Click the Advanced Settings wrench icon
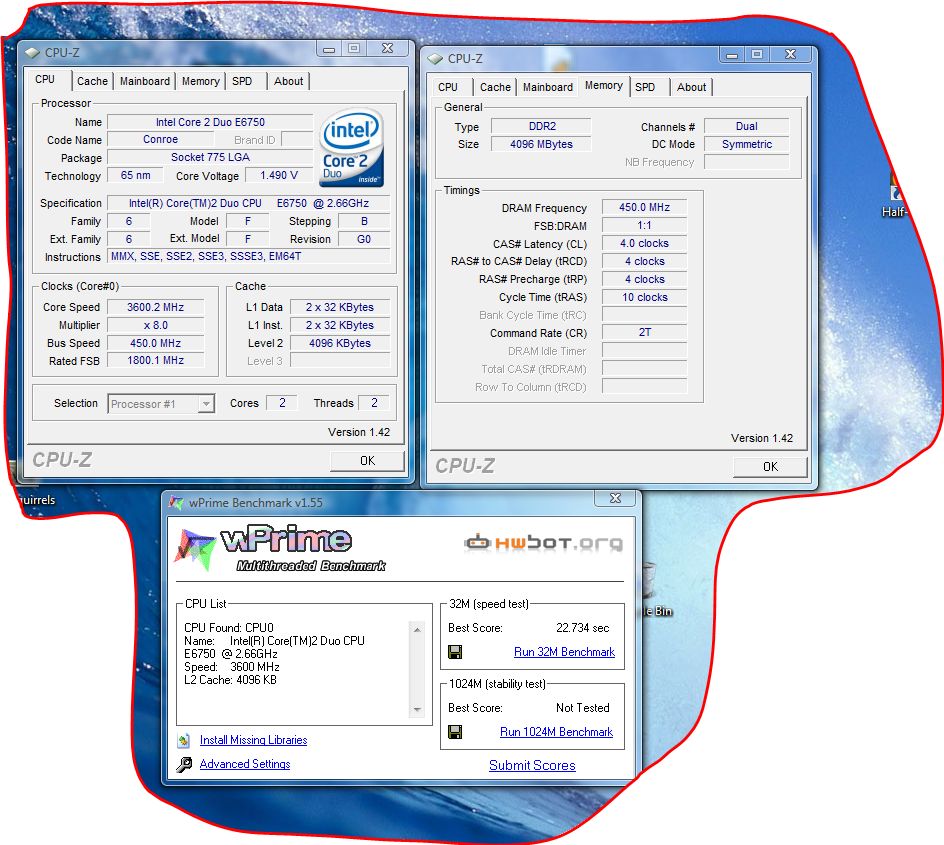 184,764
